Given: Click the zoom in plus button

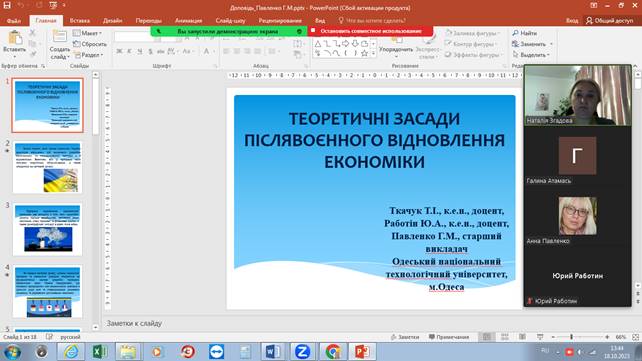Looking at the screenshot, I should (x=607, y=337).
